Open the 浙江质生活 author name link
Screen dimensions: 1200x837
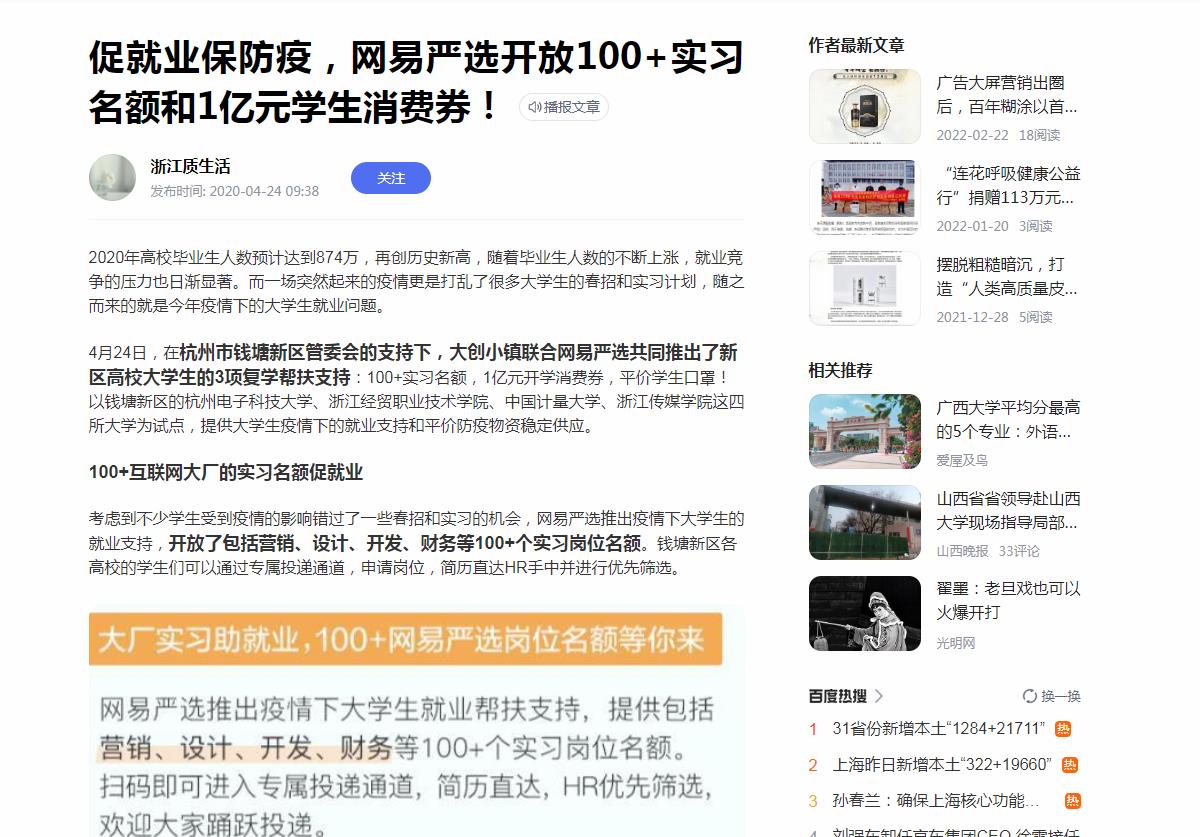click(191, 166)
